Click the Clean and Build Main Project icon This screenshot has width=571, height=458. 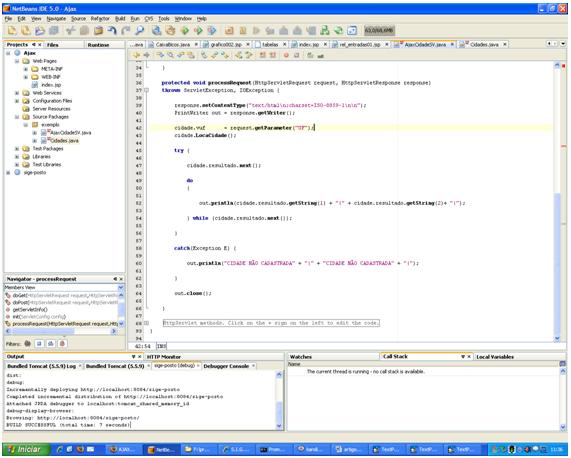[170, 31]
